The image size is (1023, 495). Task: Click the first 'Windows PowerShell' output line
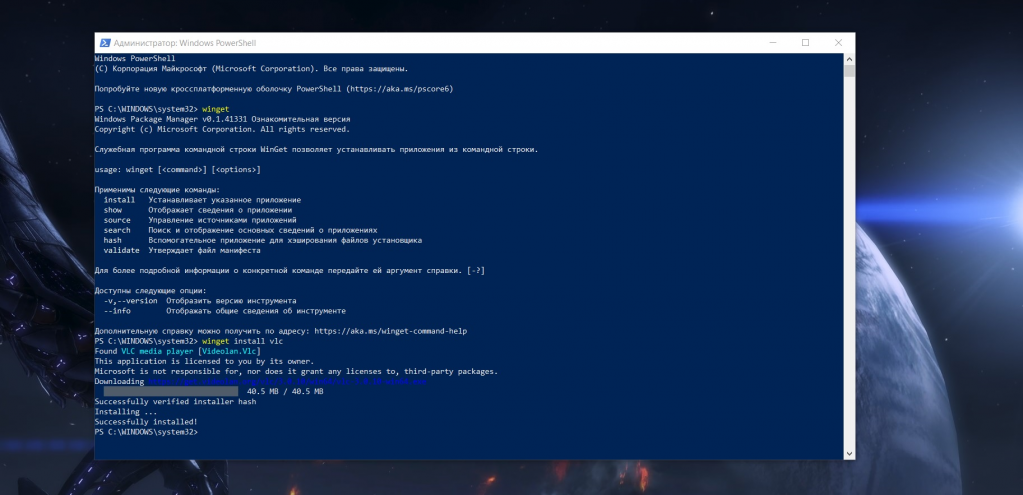click(135, 58)
